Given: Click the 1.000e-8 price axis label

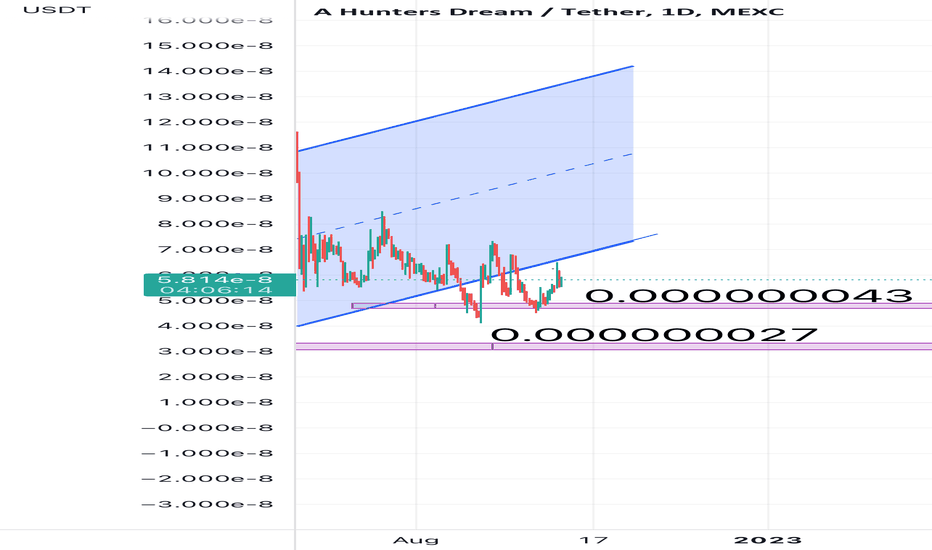Looking at the screenshot, I should pos(215,402).
